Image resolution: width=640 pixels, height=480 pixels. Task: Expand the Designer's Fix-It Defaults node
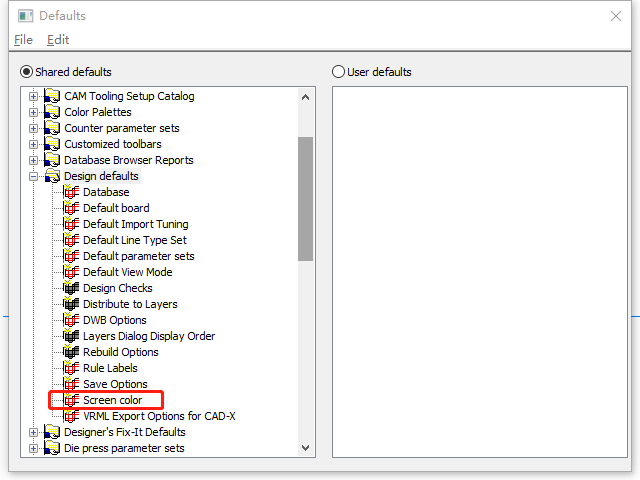click(33, 432)
